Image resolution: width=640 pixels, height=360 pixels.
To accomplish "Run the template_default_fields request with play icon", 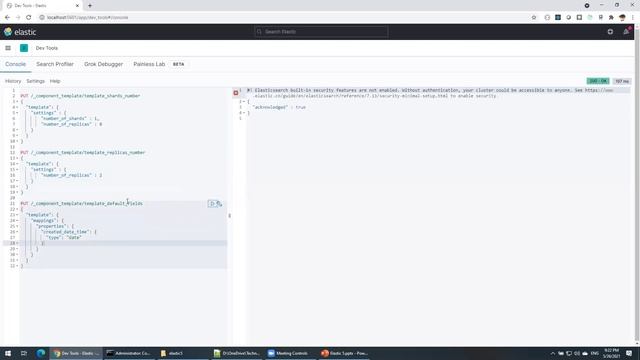I will click(212, 203).
